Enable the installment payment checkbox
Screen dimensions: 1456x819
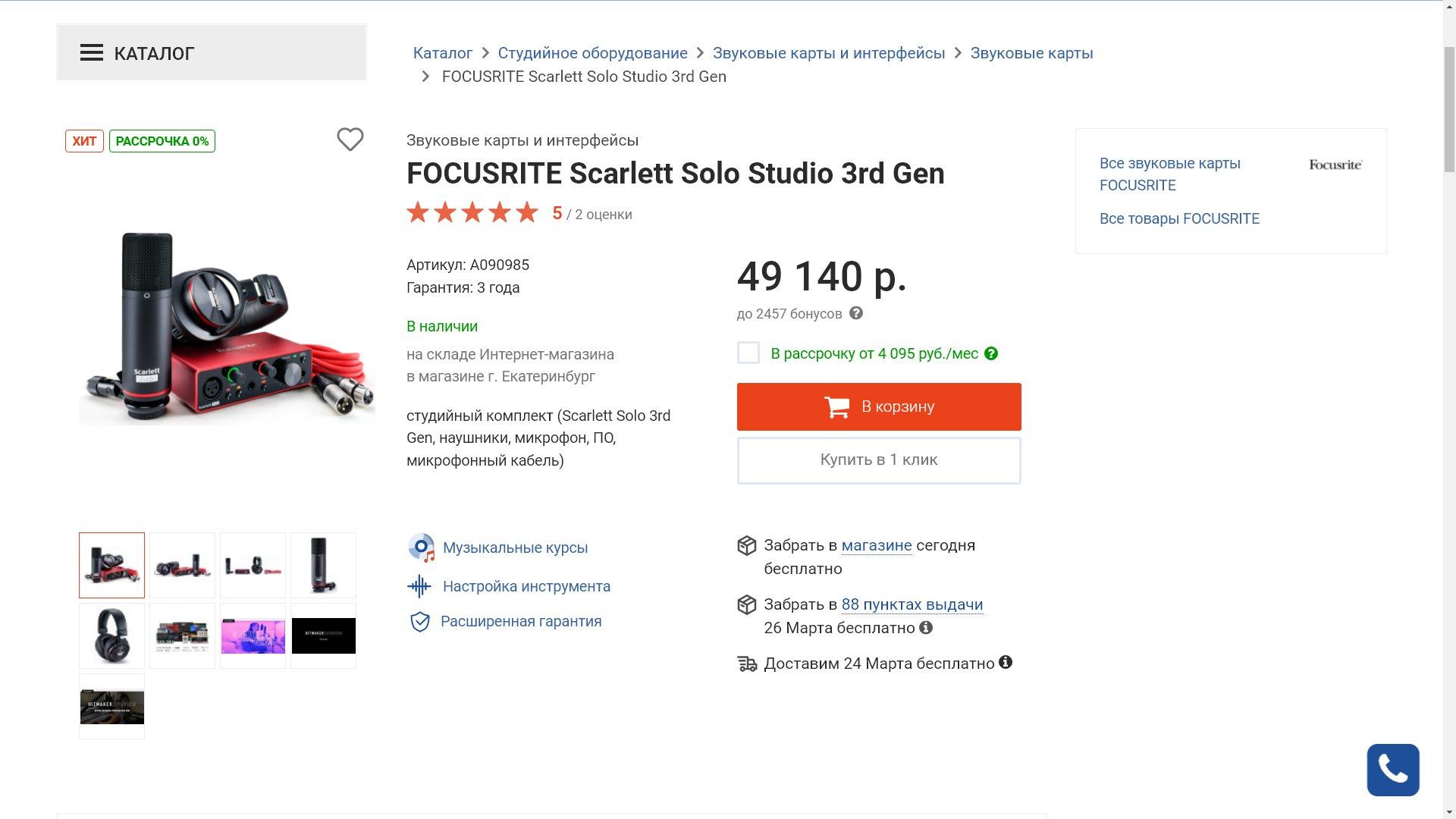(748, 353)
